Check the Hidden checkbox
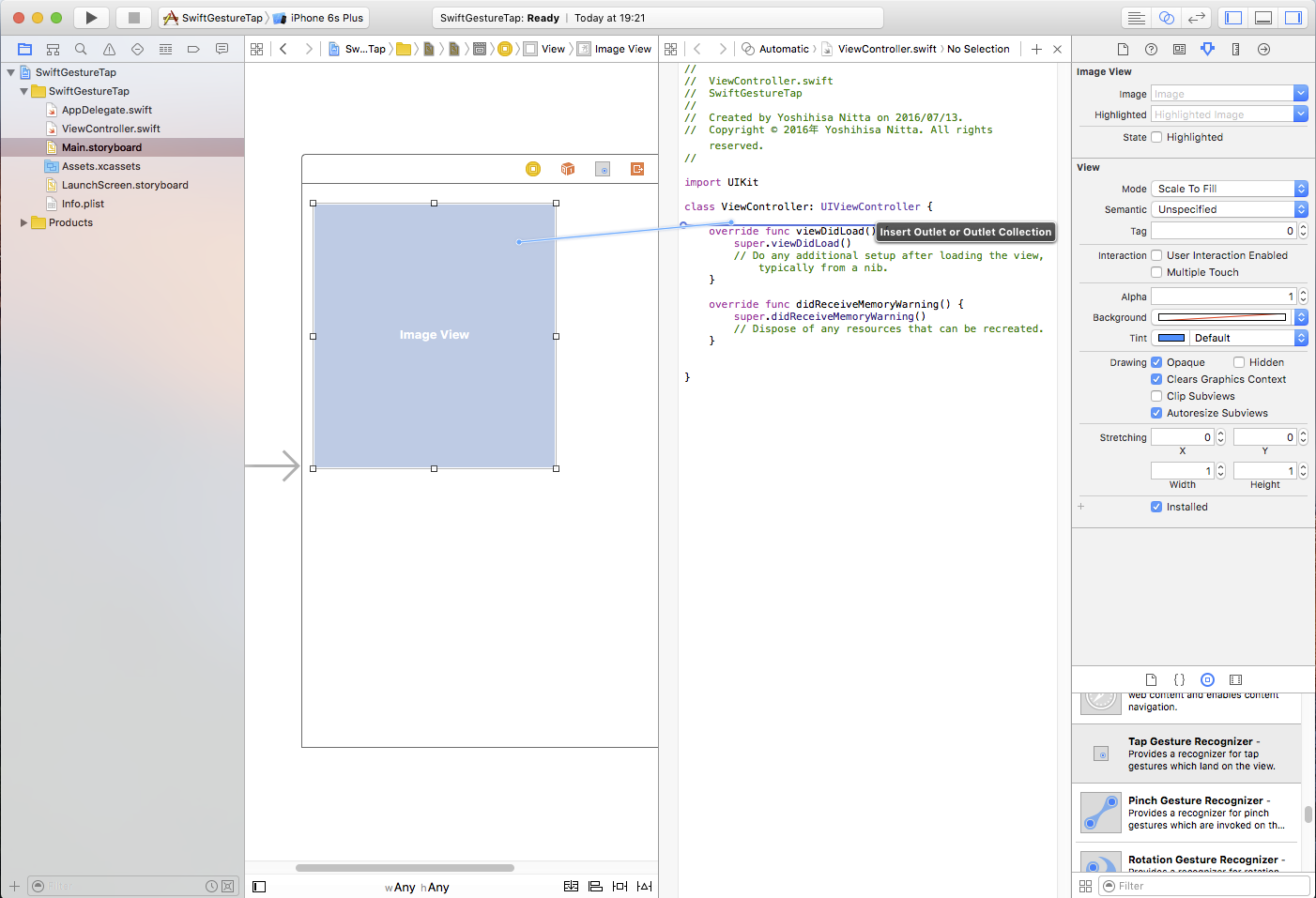Screen dimensions: 1316x898 coord(1239,362)
